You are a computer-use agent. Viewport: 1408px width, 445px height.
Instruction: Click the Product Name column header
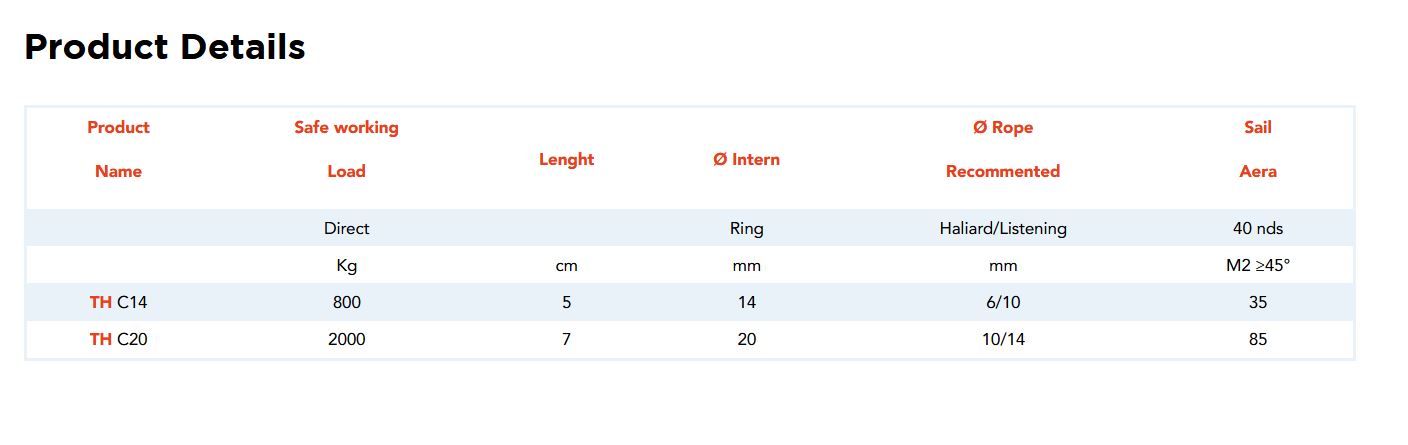click(x=118, y=149)
